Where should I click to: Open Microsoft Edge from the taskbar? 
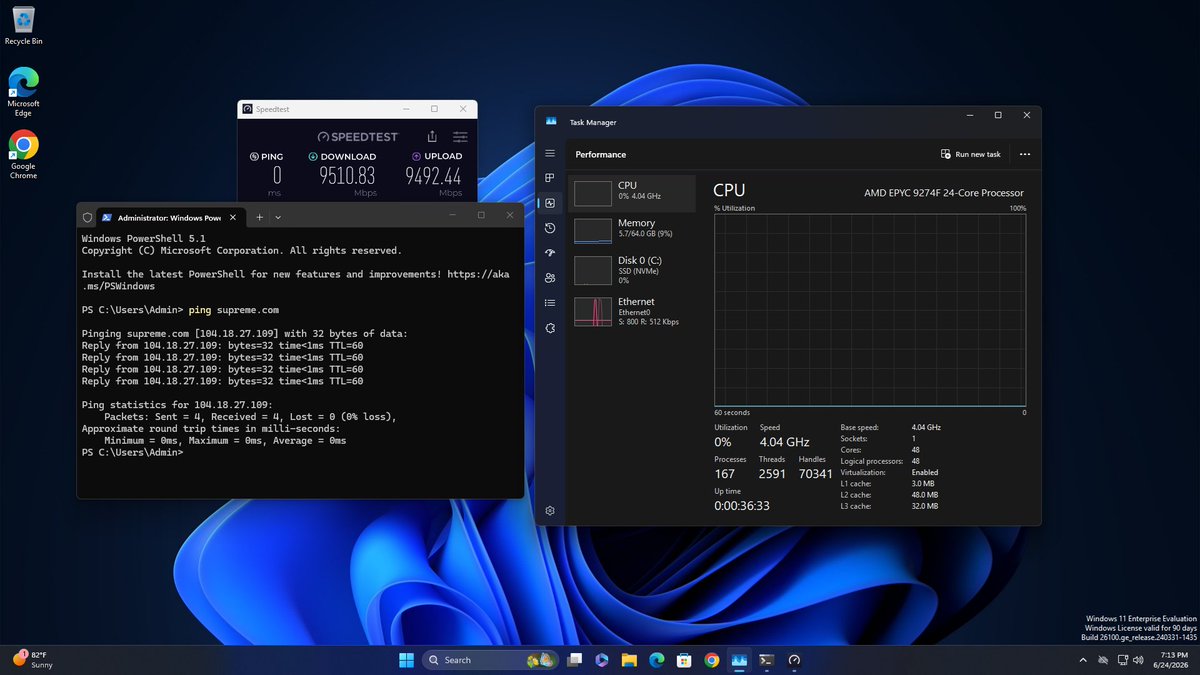coord(657,660)
